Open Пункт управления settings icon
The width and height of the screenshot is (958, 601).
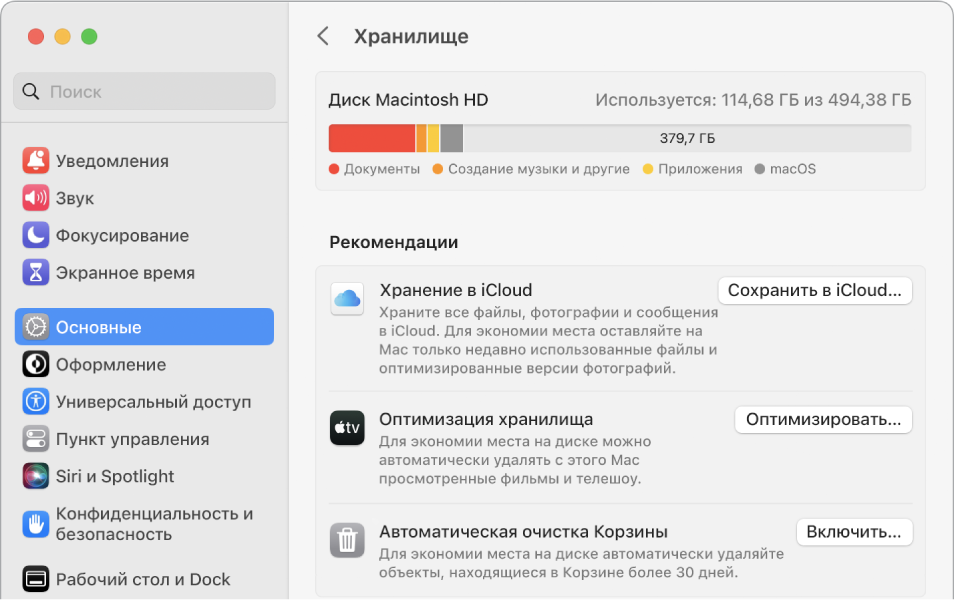tap(34, 439)
